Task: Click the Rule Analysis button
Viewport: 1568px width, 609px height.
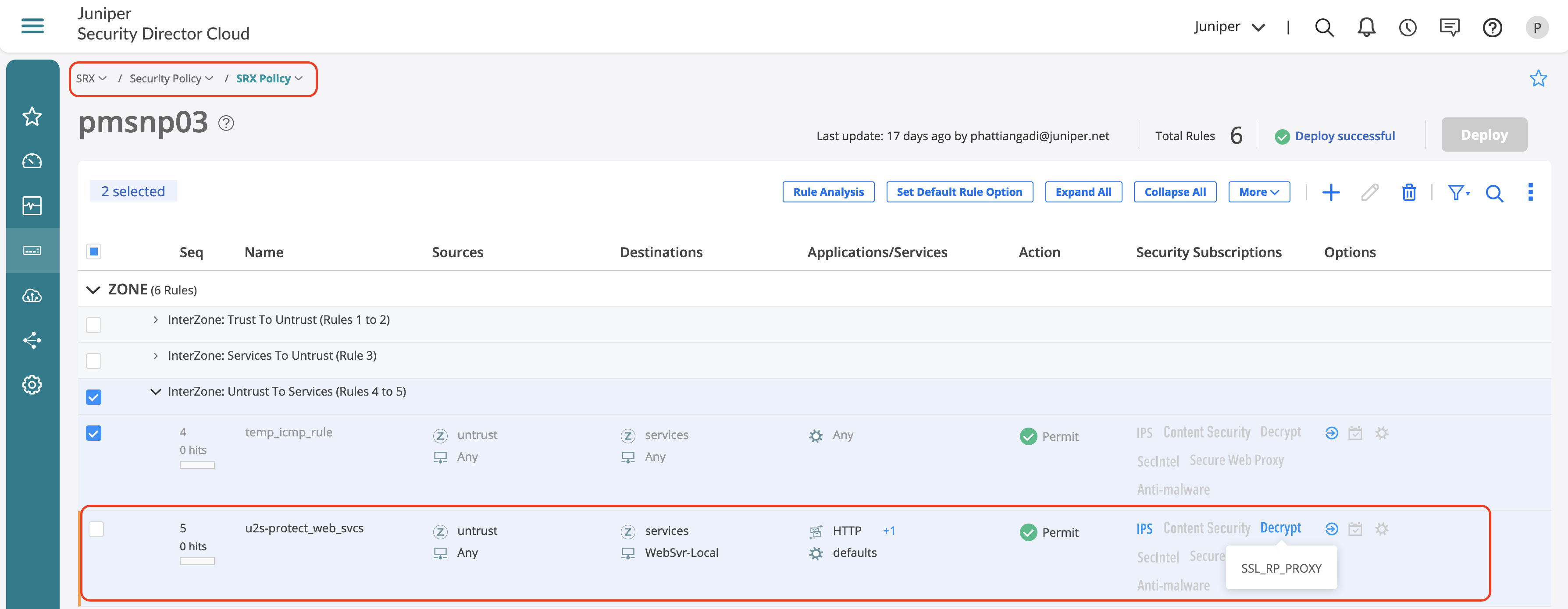Action: [x=828, y=192]
